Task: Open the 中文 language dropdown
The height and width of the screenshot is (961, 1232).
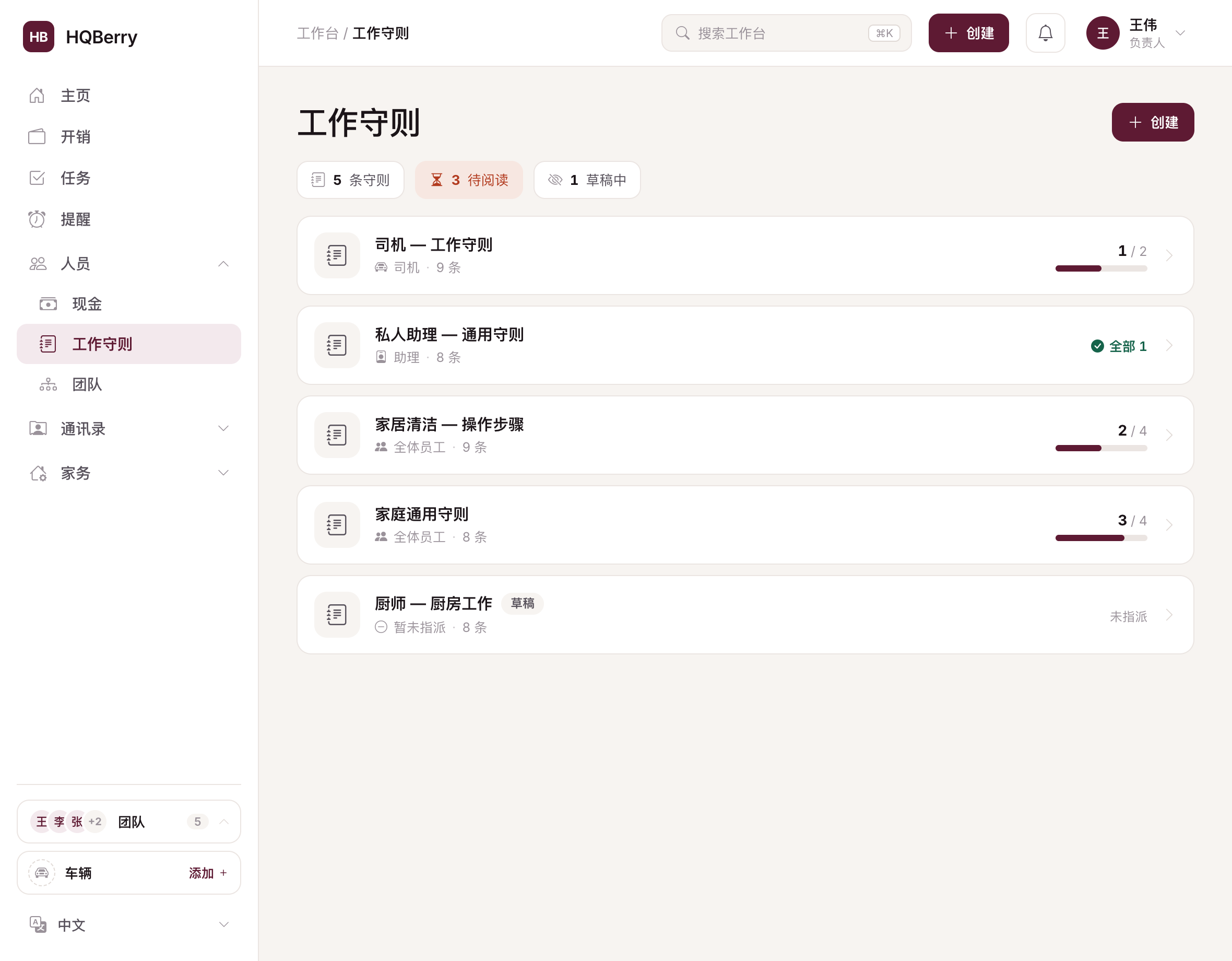Action: pyautogui.click(x=223, y=924)
